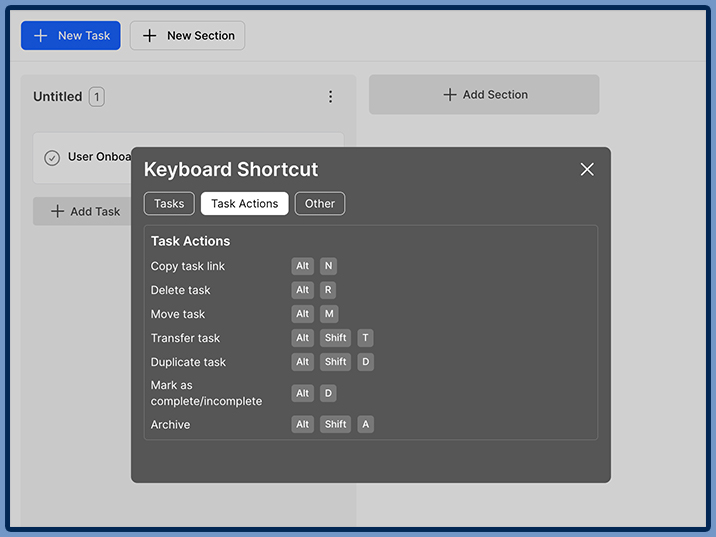Screen dimensions: 716x537
Task: Select the Task Actions tab
Action: (244, 204)
